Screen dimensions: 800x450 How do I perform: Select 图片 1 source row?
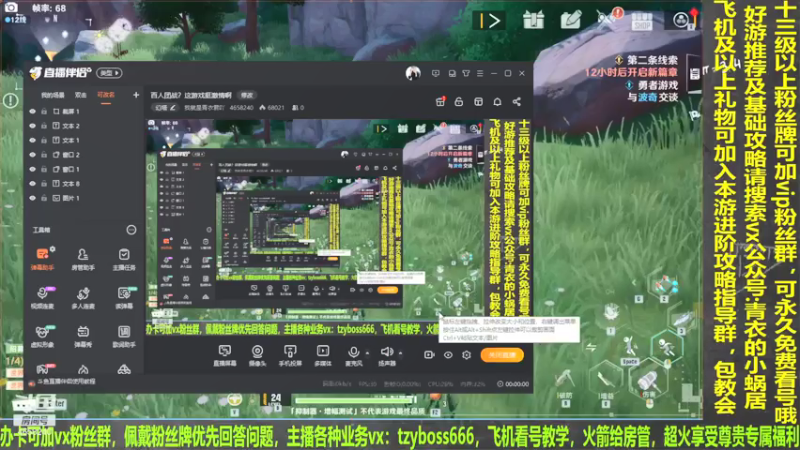click(84, 197)
